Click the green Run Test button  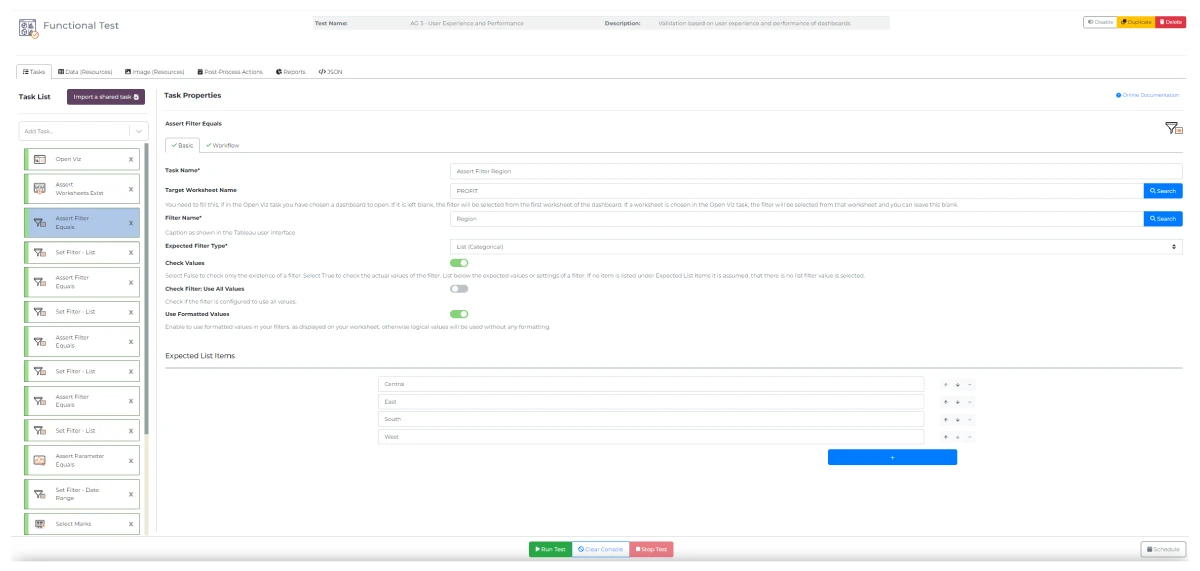550,549
